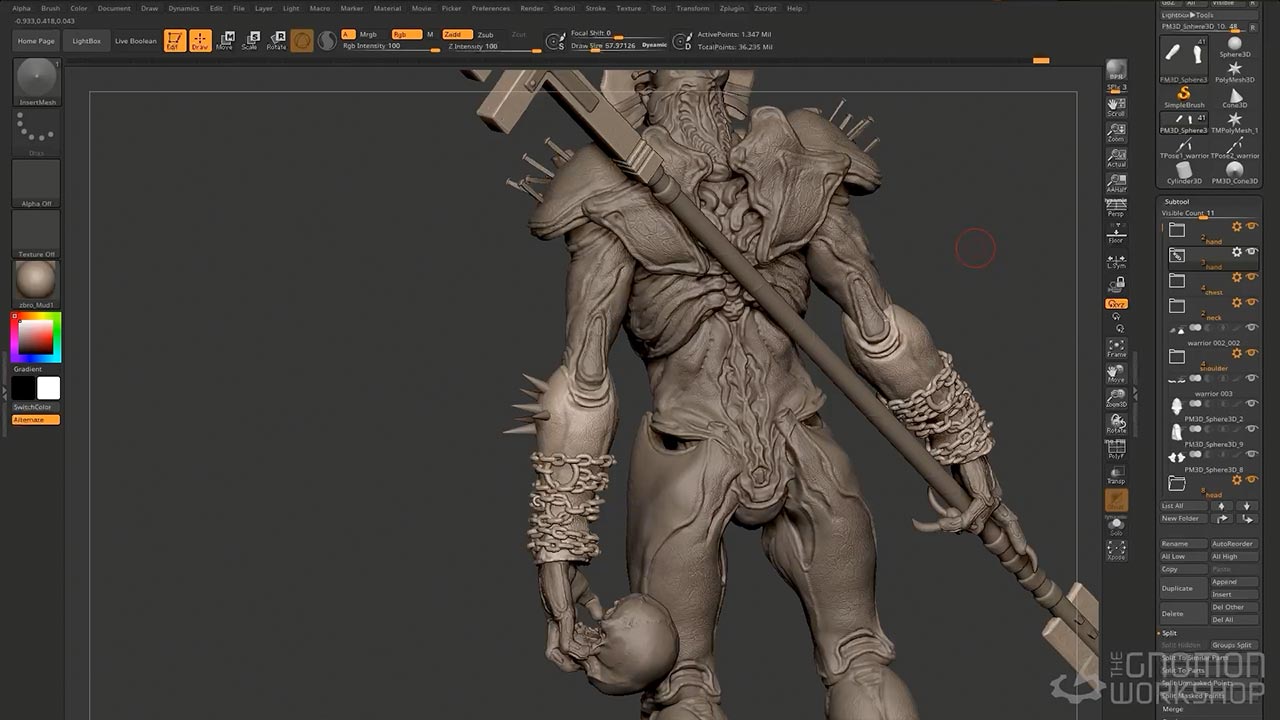Pick a color from the color picker square

[x=36, y=337]
